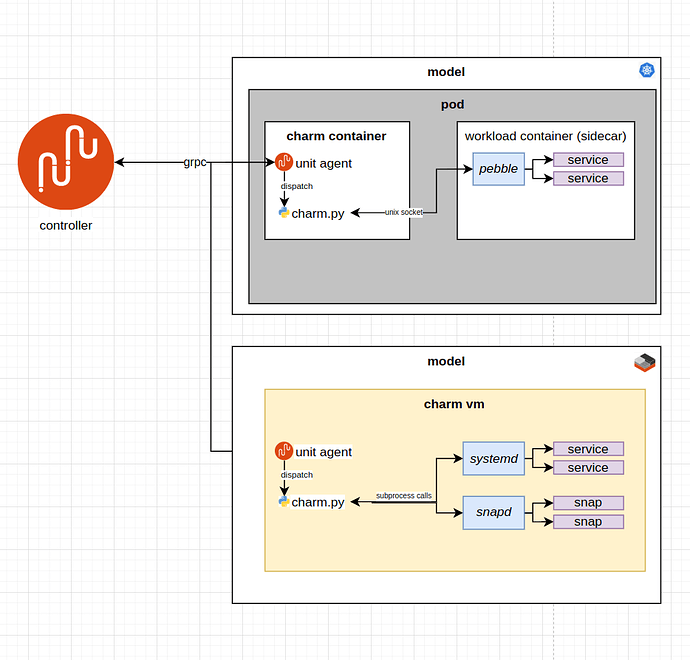The width and height of the screenshot is (690, 660).
Task: Click Python icon beside charm.py in charm vm
Action: [284, 502]
